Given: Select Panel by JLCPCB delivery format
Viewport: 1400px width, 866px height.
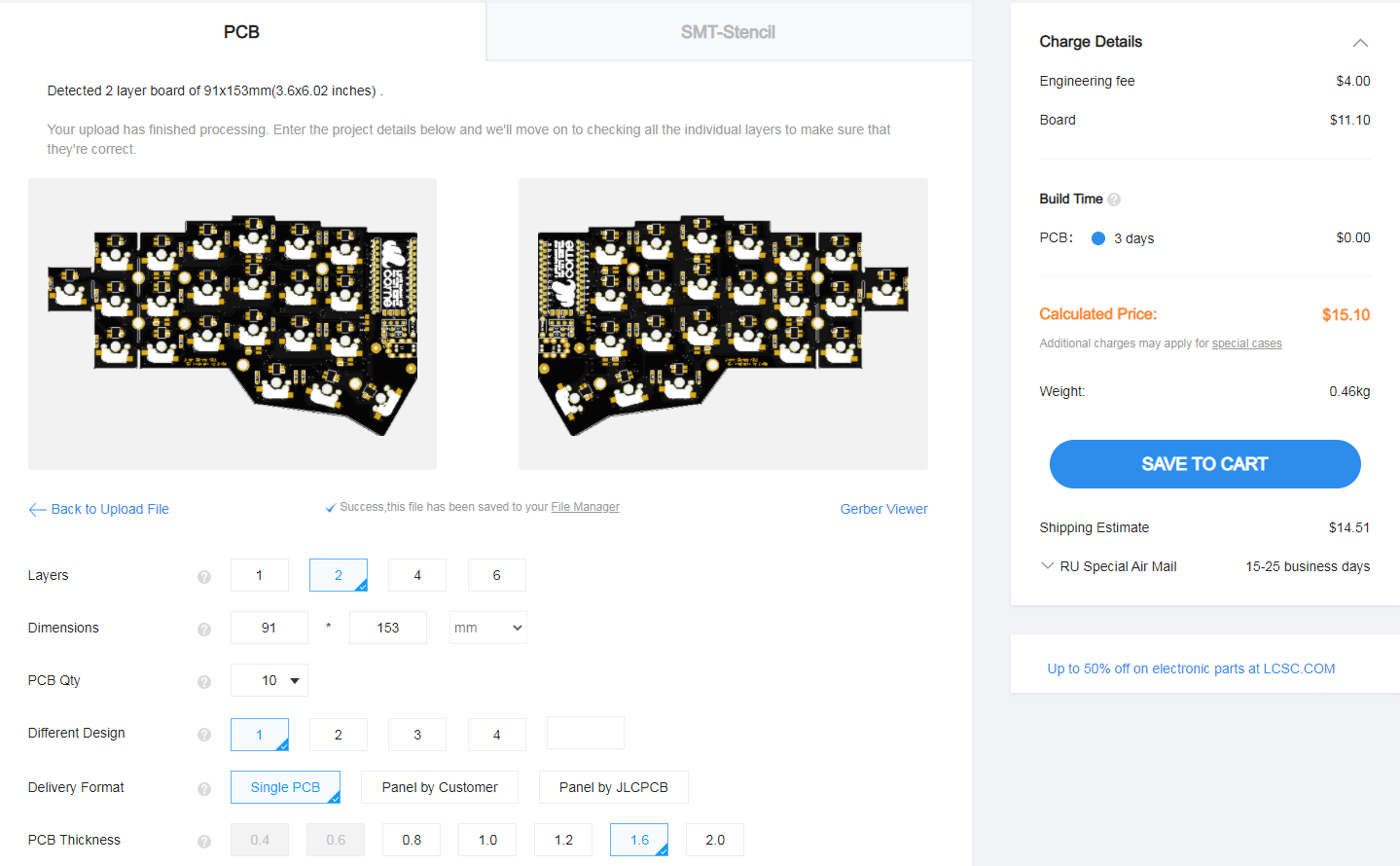Looking at the screenshot, I should [614, 787].
